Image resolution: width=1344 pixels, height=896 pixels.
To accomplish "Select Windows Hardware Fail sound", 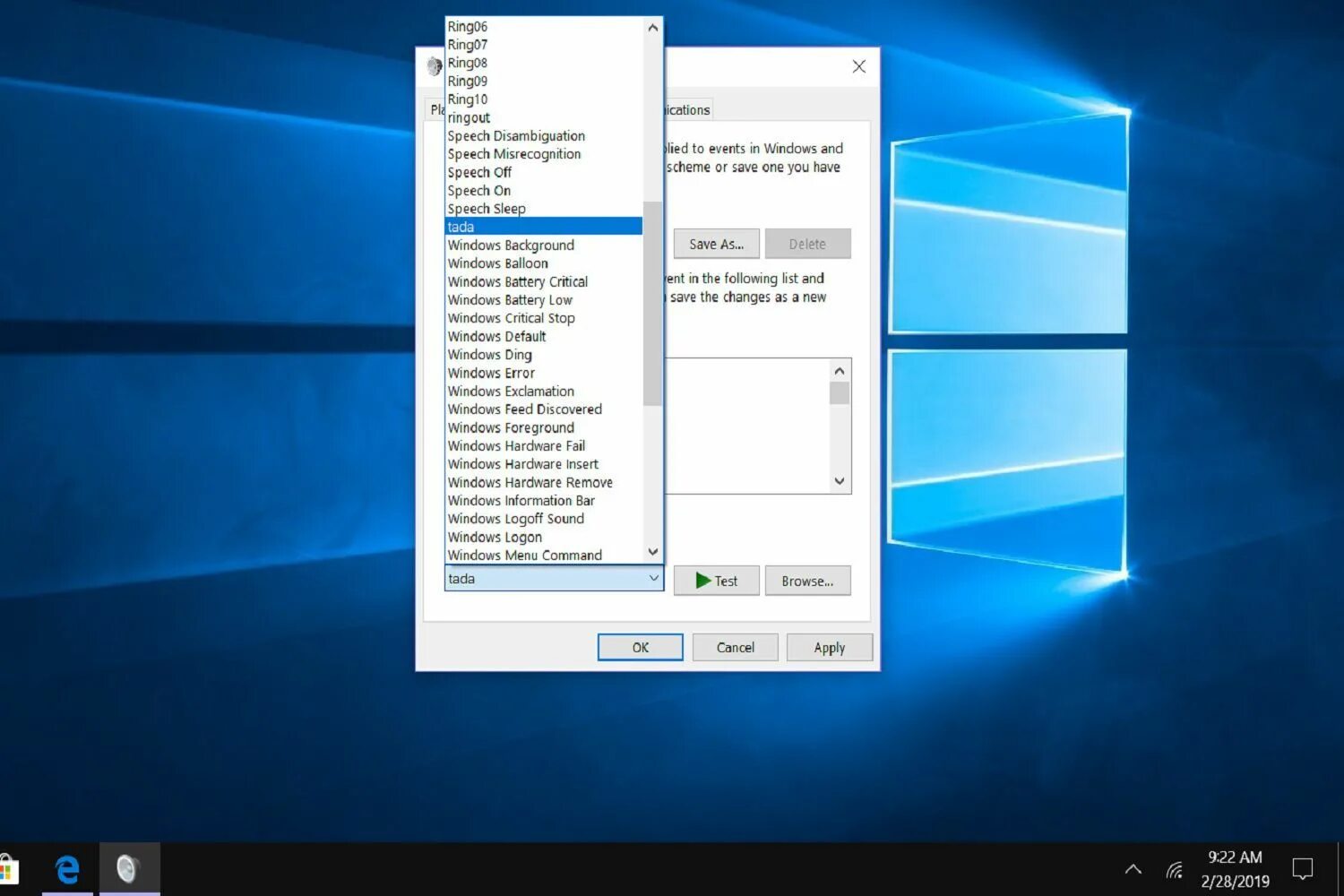I will pos(544,446).
